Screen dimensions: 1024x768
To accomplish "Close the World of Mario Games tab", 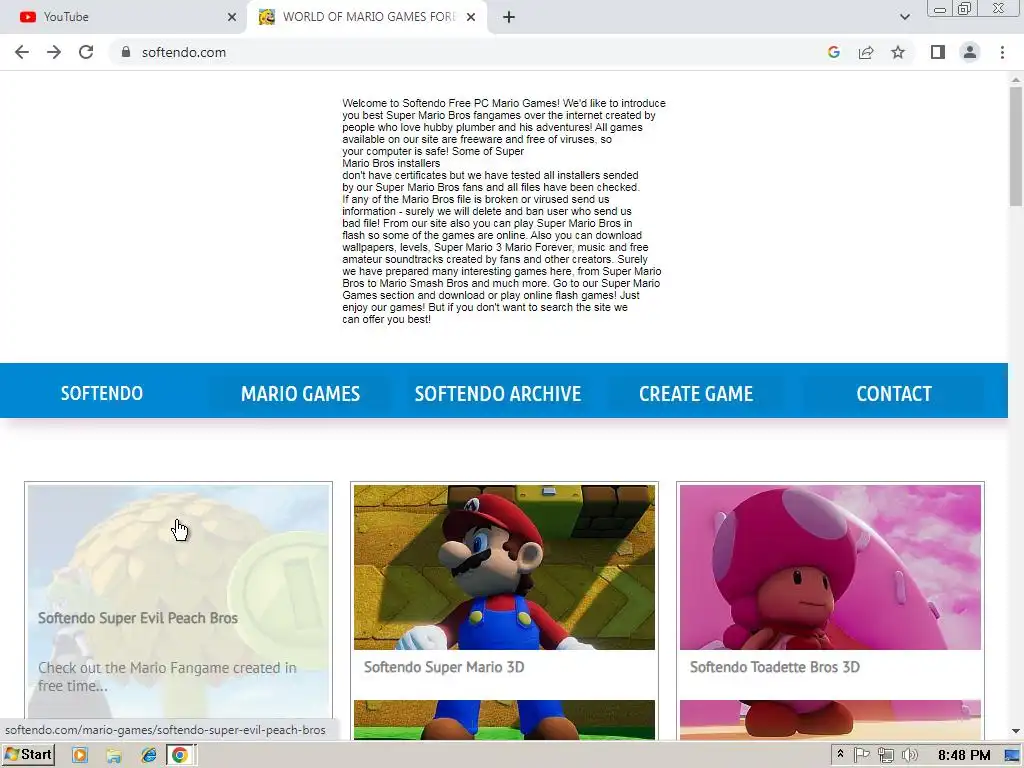I will tap(471, 17).
